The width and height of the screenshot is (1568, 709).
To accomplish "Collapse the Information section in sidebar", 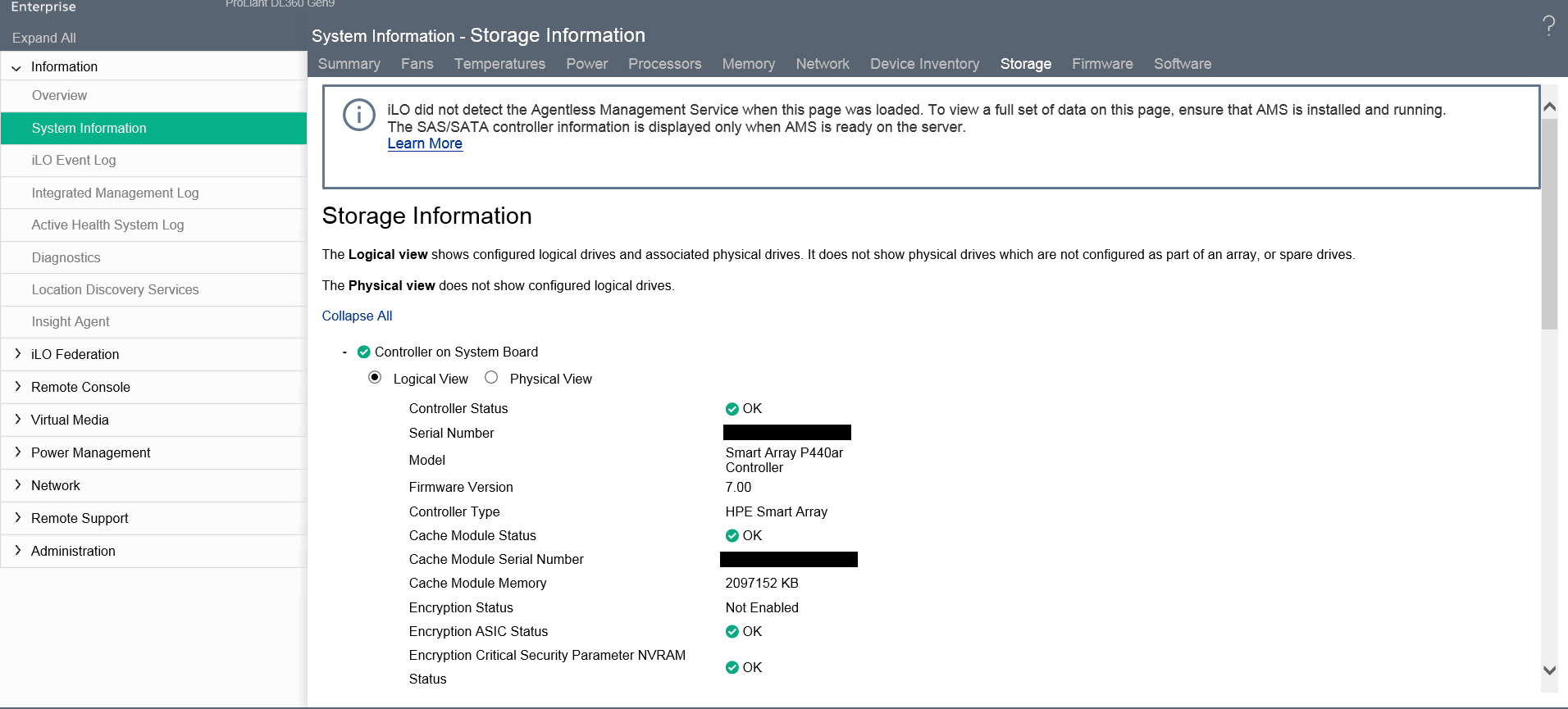I will point(16,68).
